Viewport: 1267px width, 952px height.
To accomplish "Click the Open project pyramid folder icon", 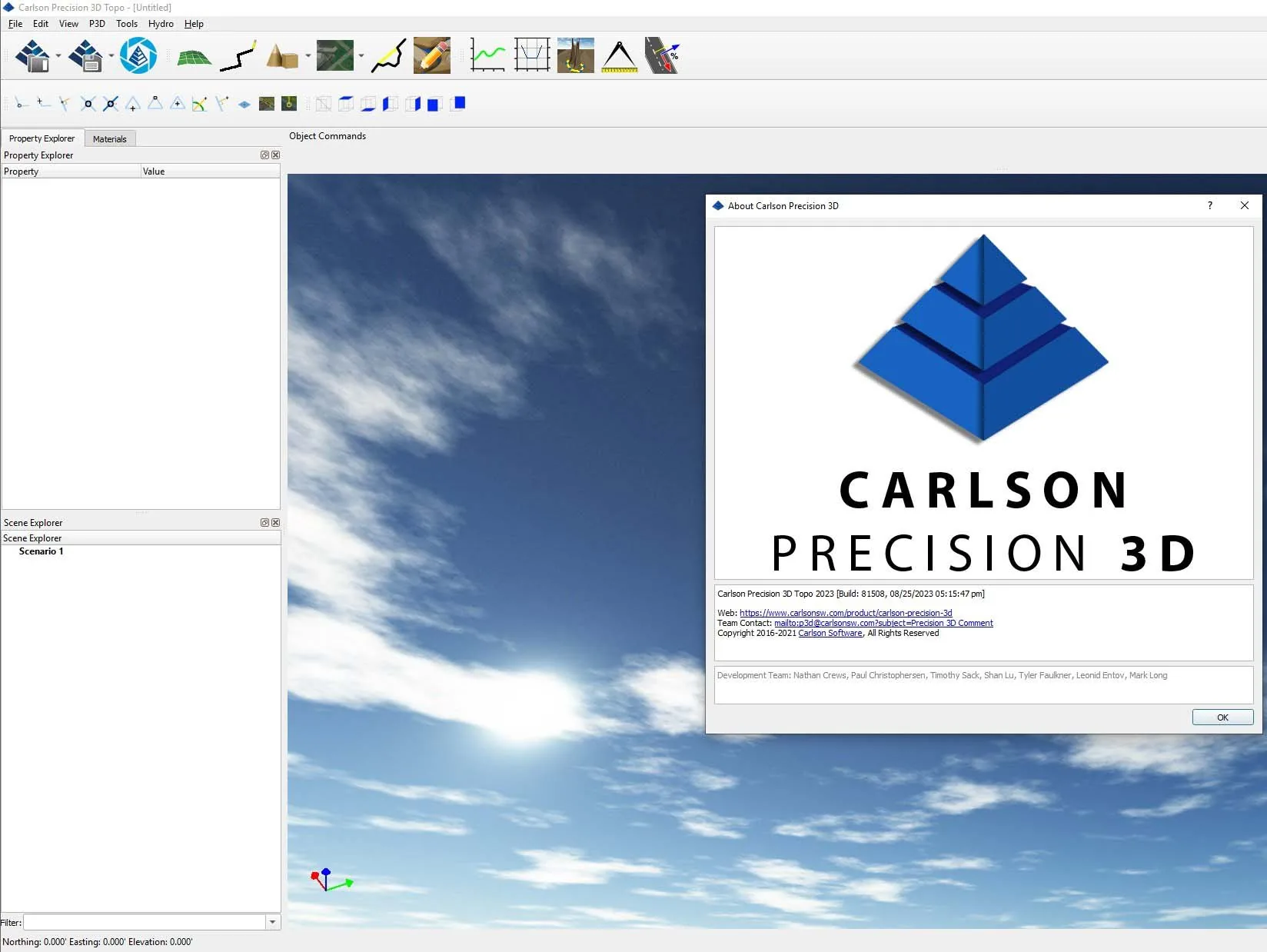I will point(33,55).
